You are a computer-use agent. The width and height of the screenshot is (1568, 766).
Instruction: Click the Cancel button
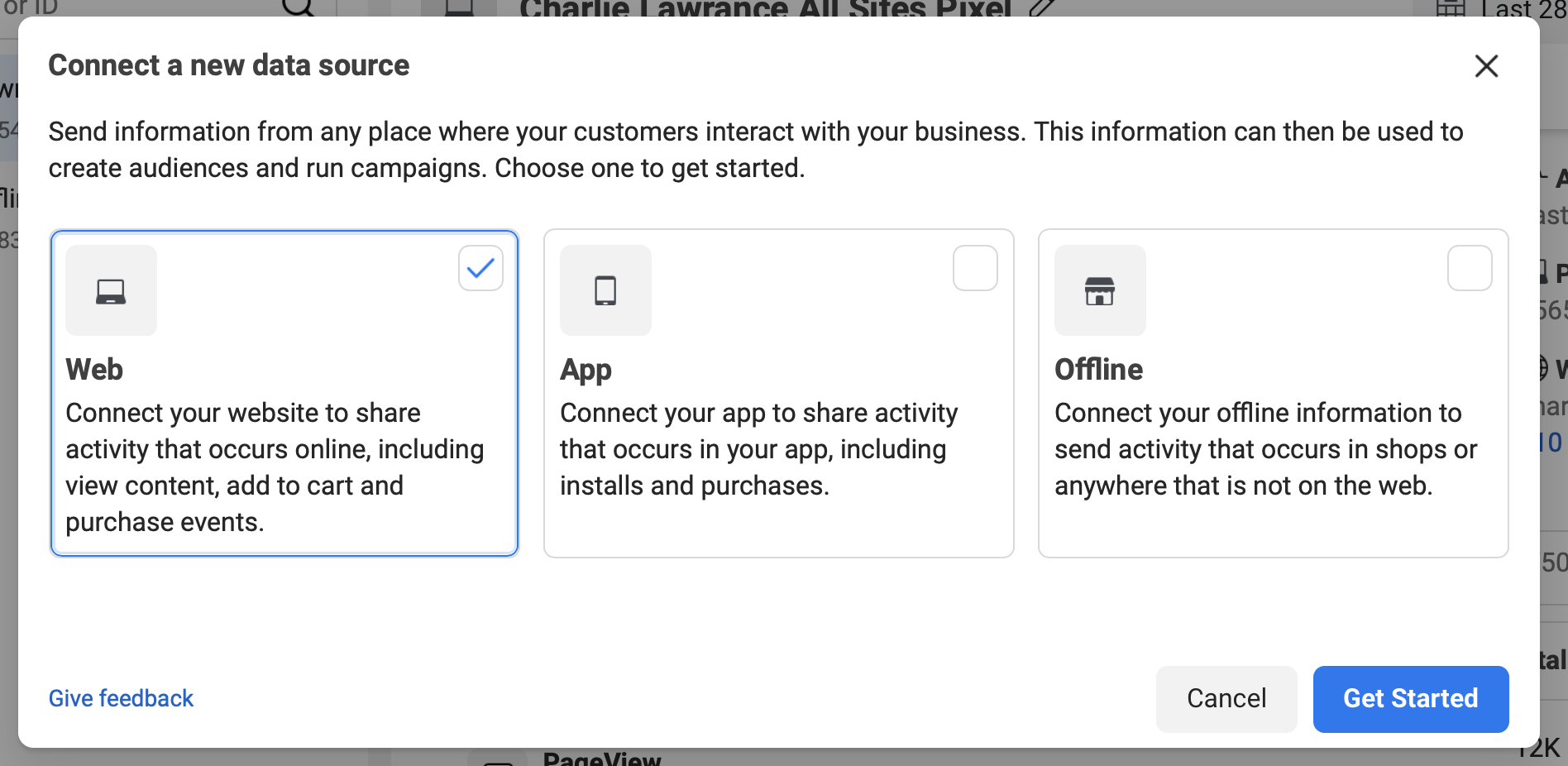pyautogui.click(x=1226, y=699)
